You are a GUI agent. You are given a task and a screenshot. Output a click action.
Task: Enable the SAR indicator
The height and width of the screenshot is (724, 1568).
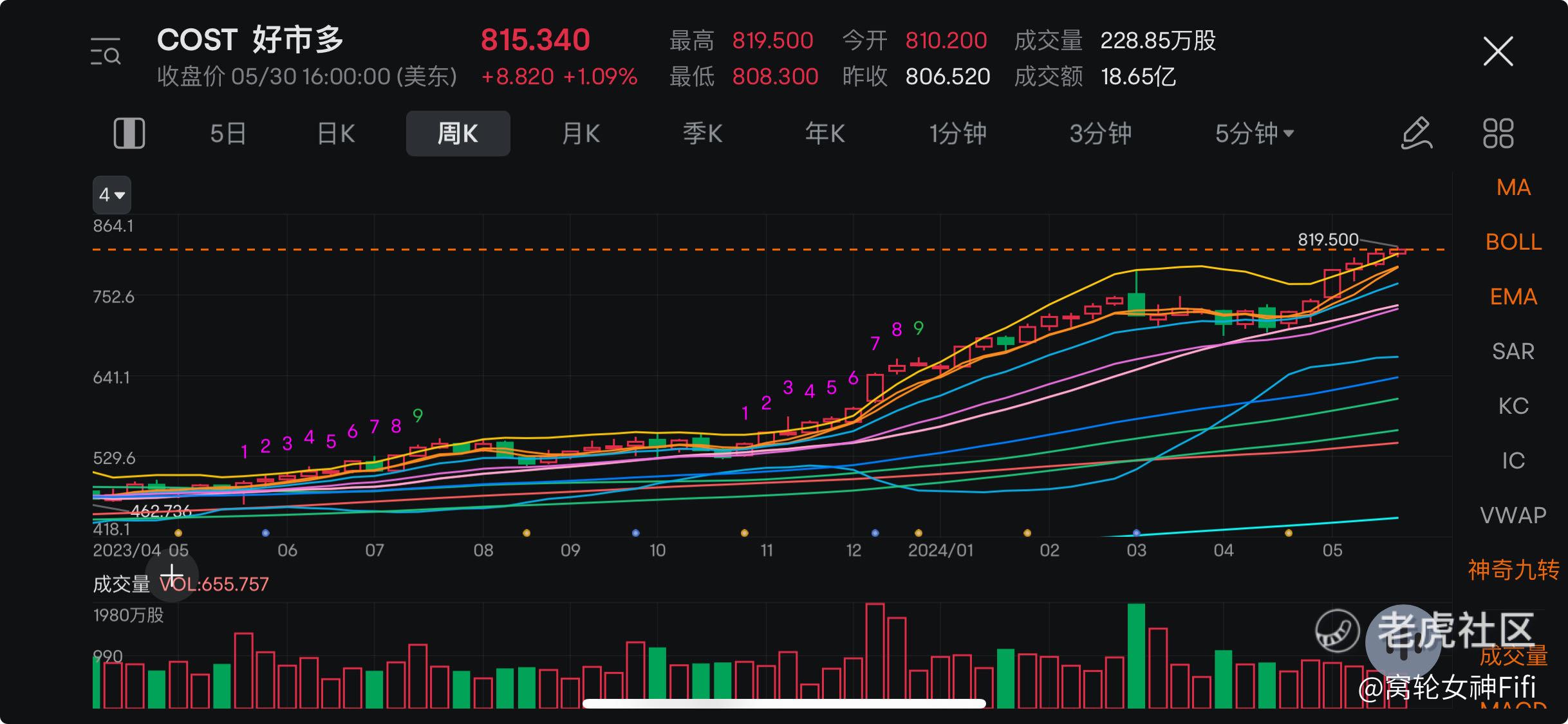[1513, 351]
